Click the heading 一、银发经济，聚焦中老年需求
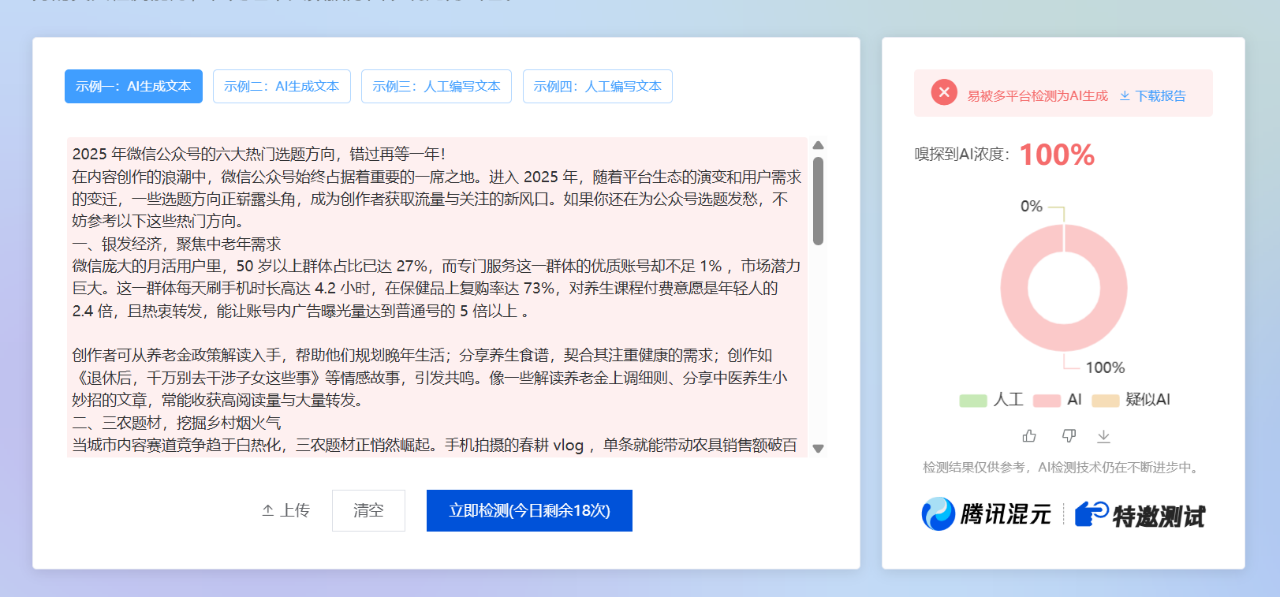Image resolution: width=1280 pixels, height=597 pixels. click(x=176, y=243)
